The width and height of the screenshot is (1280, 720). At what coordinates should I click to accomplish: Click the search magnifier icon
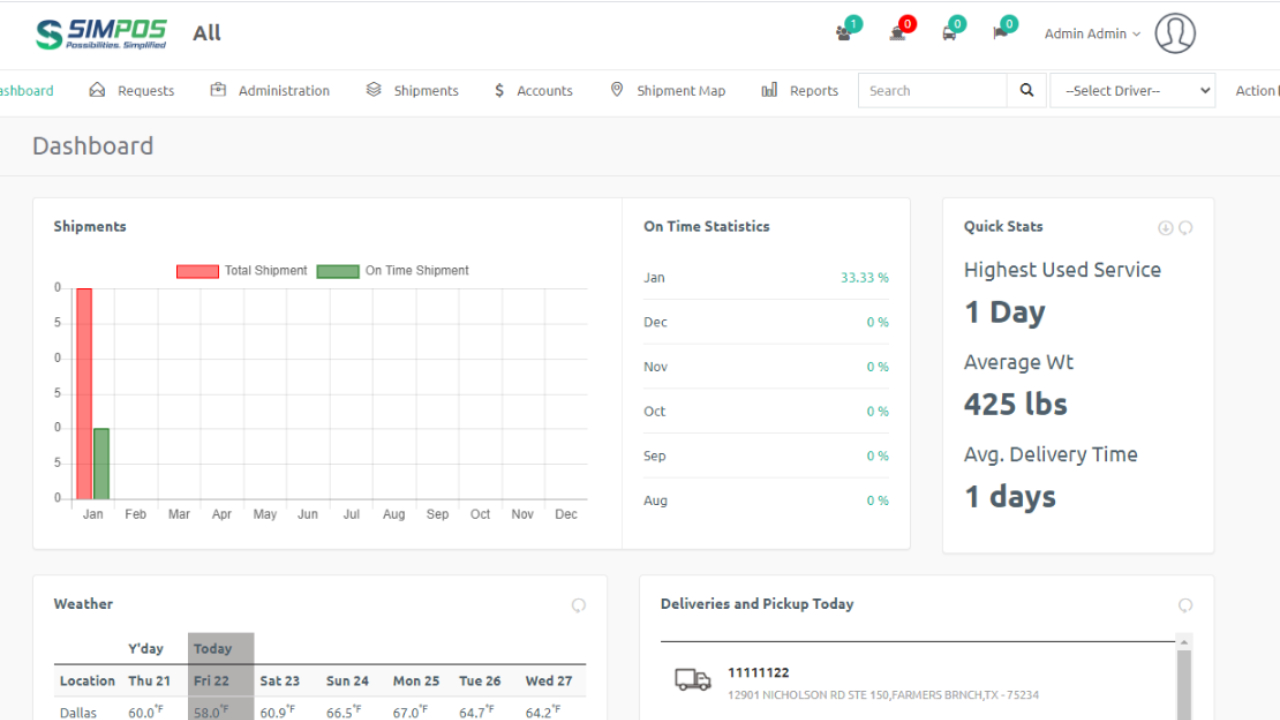(1026, 90)
